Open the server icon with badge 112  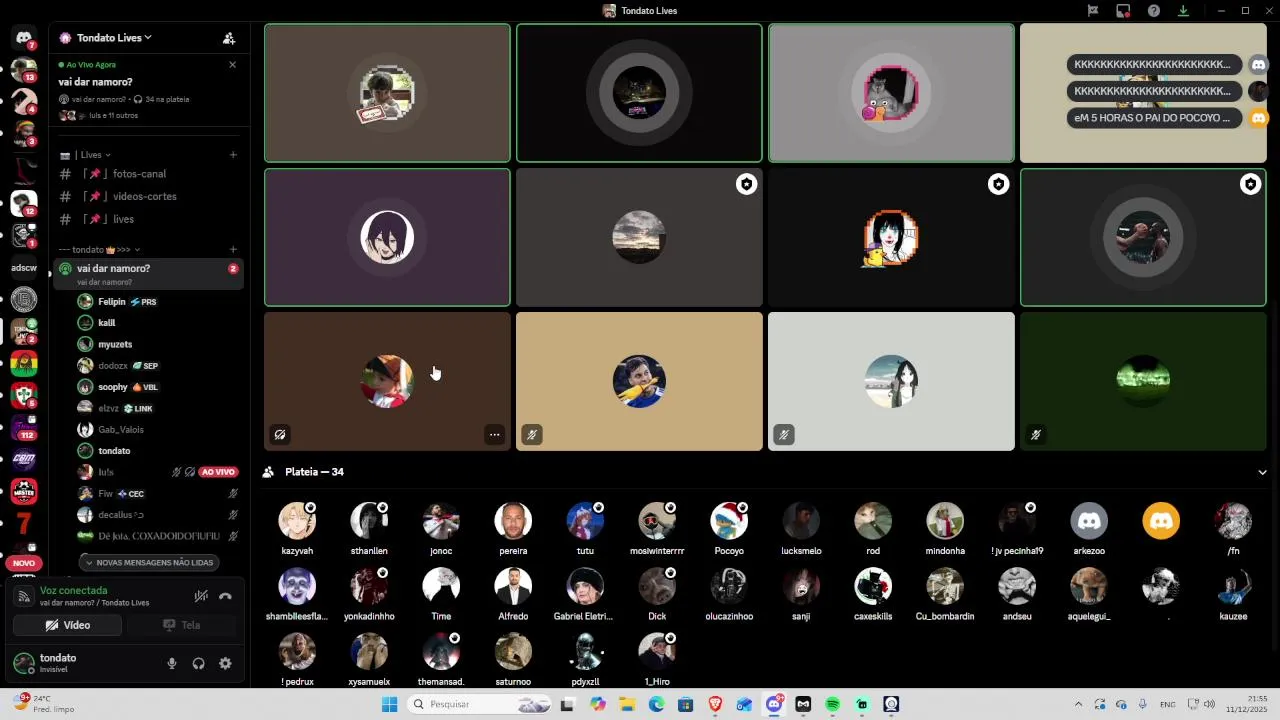(24, 427)
